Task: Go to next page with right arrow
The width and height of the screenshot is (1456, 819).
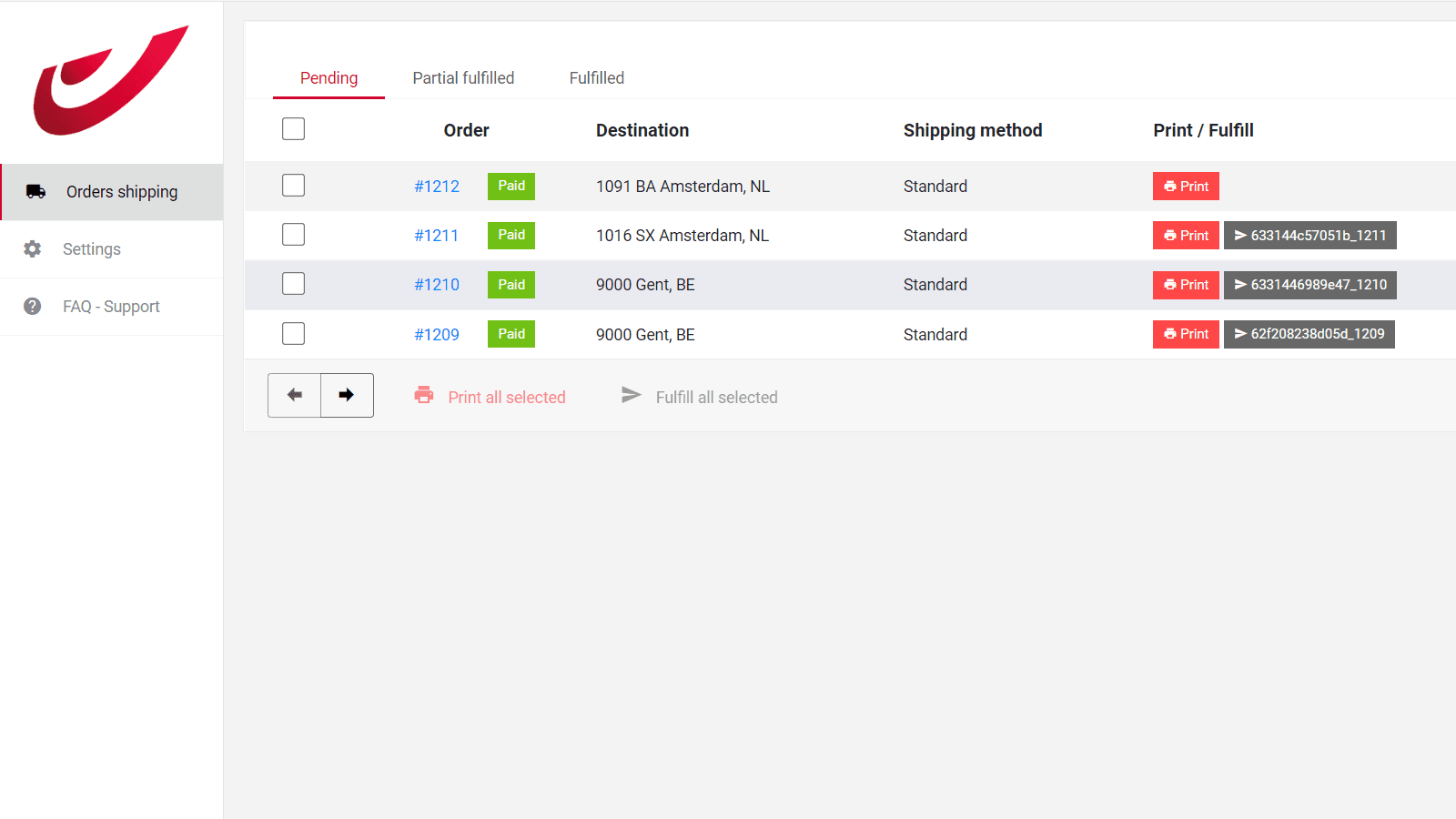Action: click(347, 395)
